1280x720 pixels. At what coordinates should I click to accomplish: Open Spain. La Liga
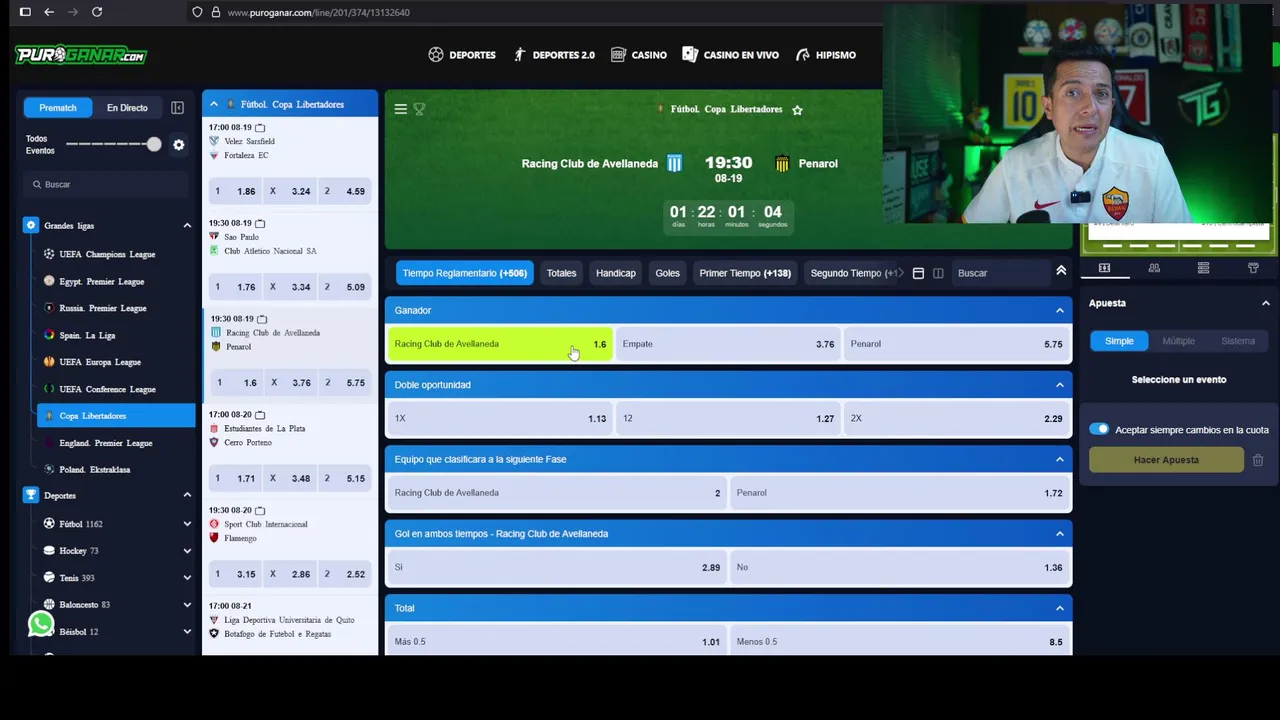coord(87,335)
